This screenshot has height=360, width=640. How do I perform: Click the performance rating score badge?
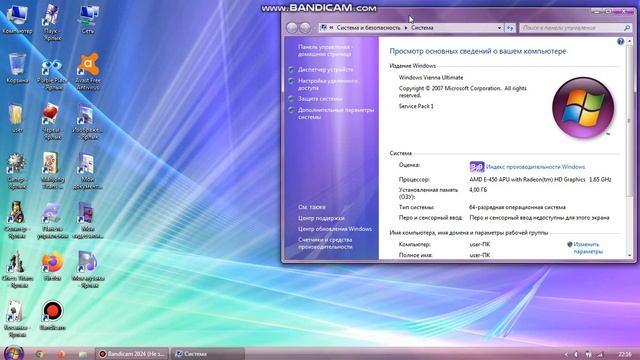coord(476,167)
